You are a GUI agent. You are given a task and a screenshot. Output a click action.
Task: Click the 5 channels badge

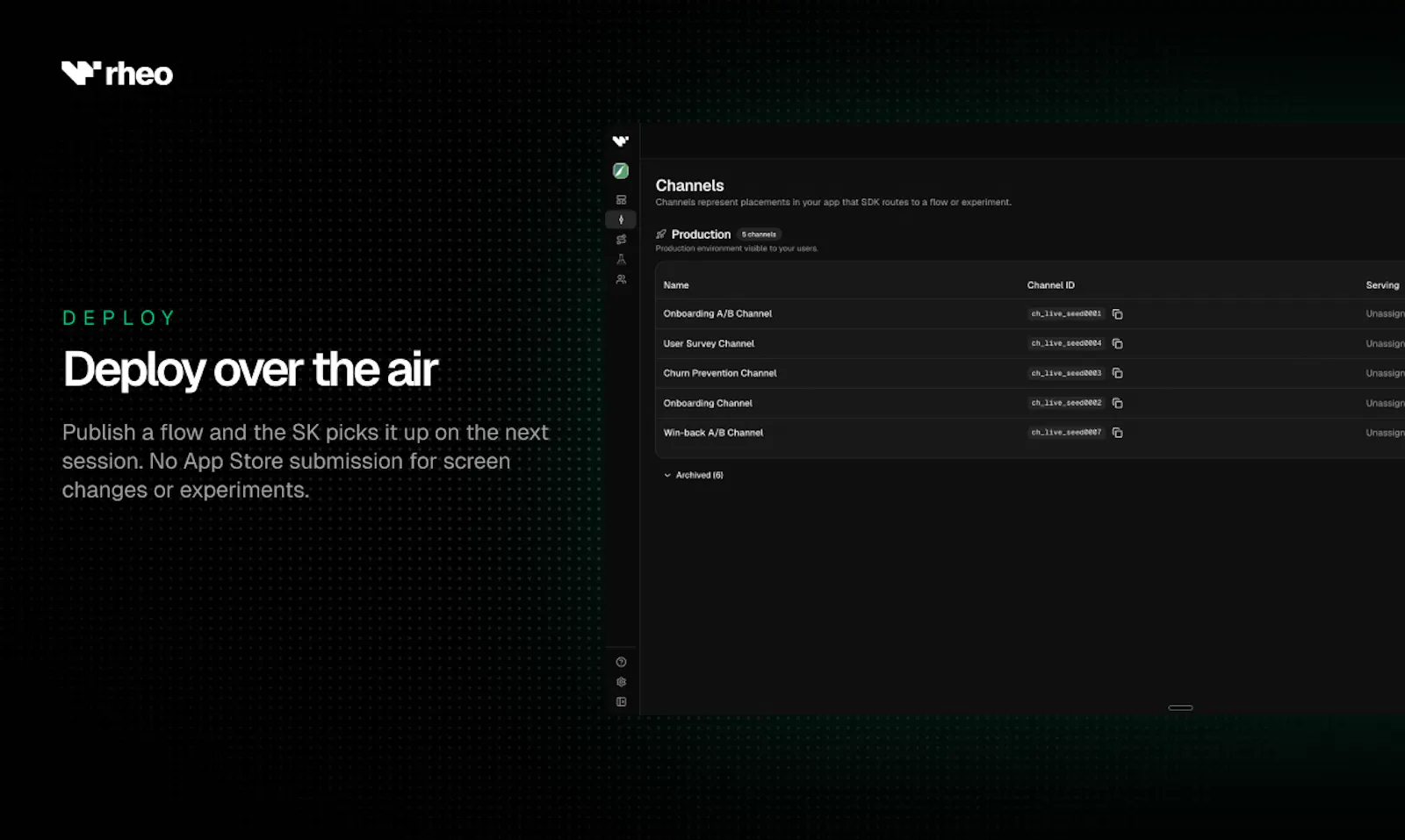click(760, 234)
